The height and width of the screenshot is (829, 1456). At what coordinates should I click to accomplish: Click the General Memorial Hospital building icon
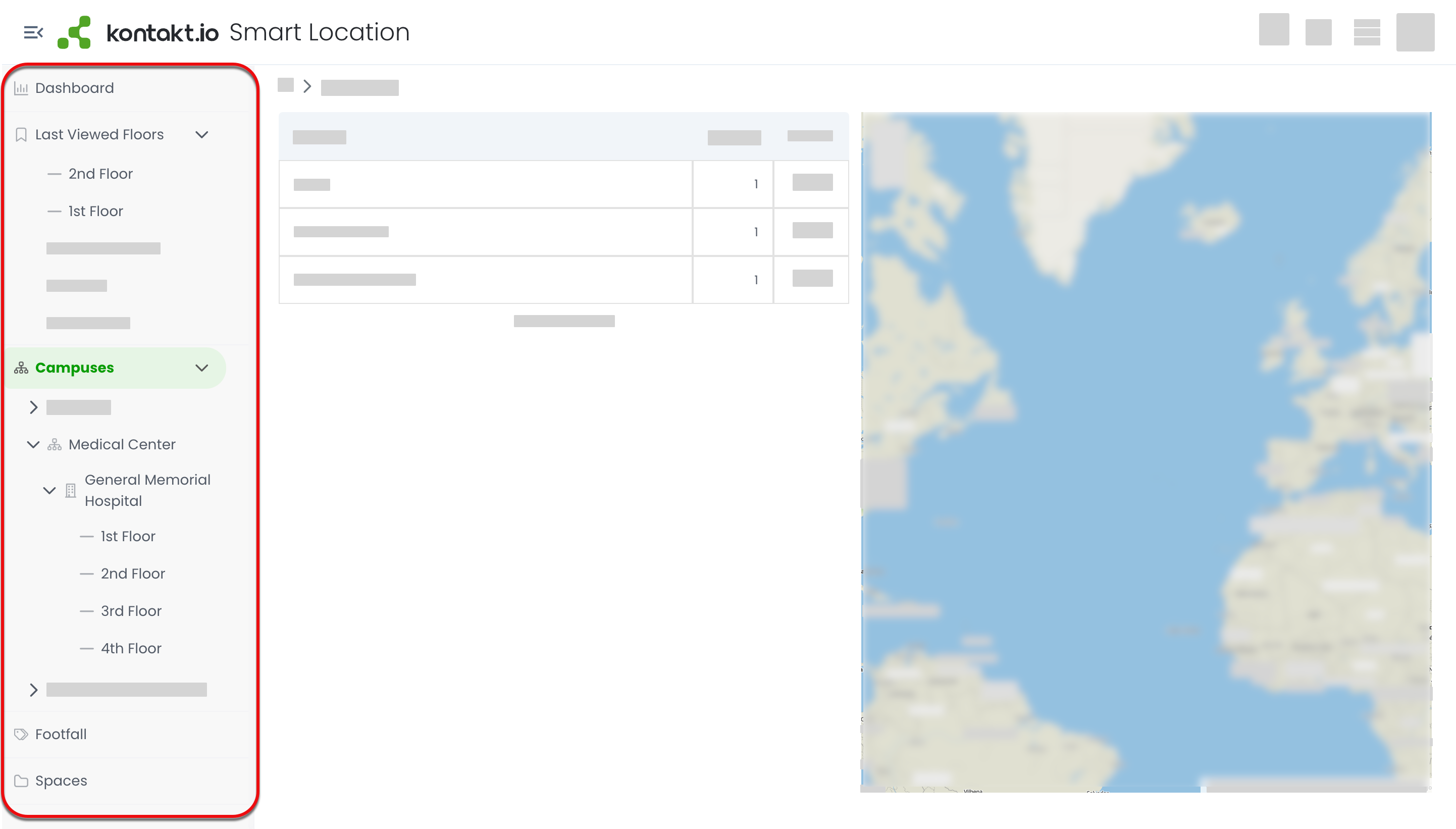71,490
